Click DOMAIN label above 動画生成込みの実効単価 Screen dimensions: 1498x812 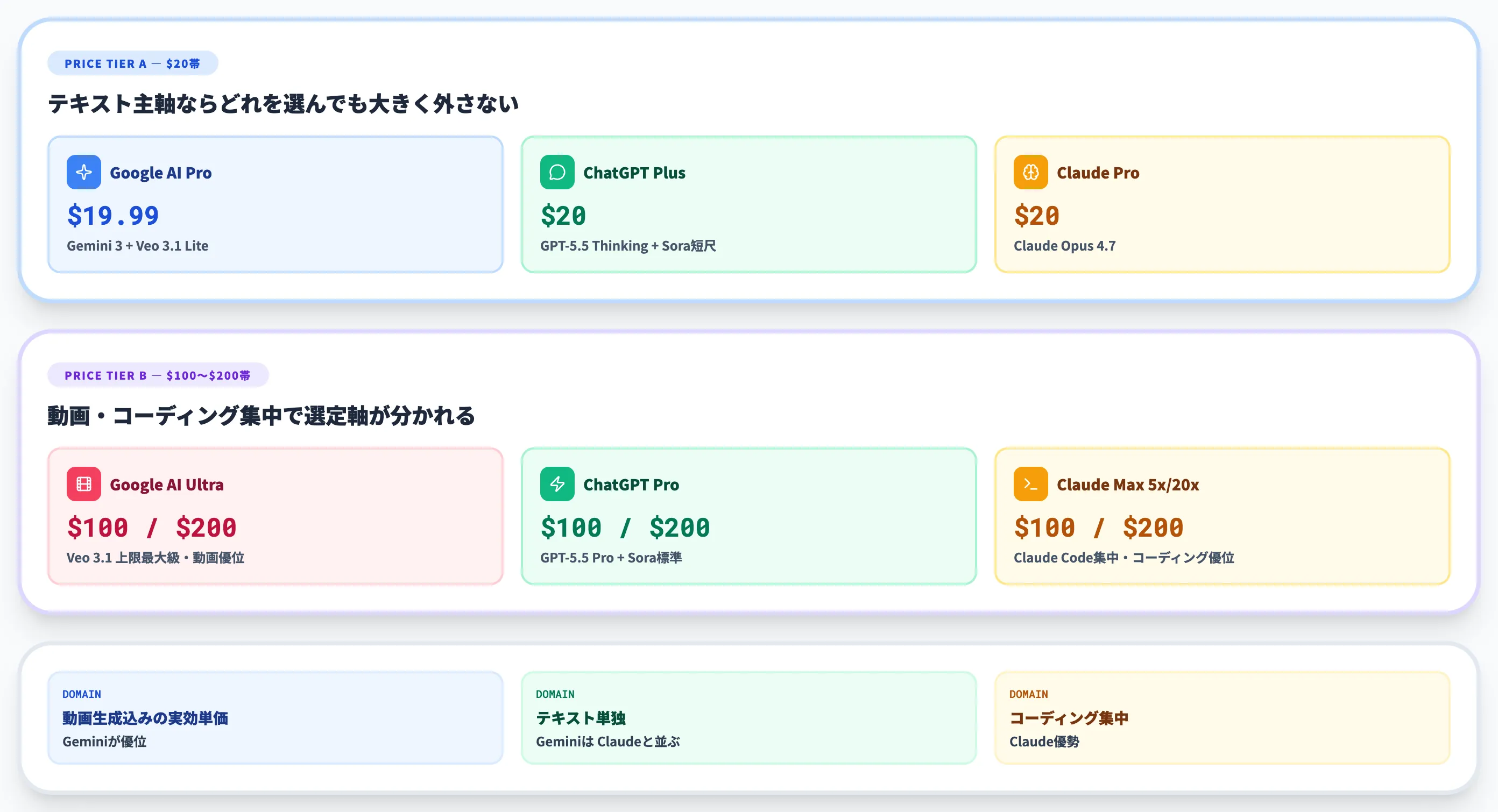81,694
